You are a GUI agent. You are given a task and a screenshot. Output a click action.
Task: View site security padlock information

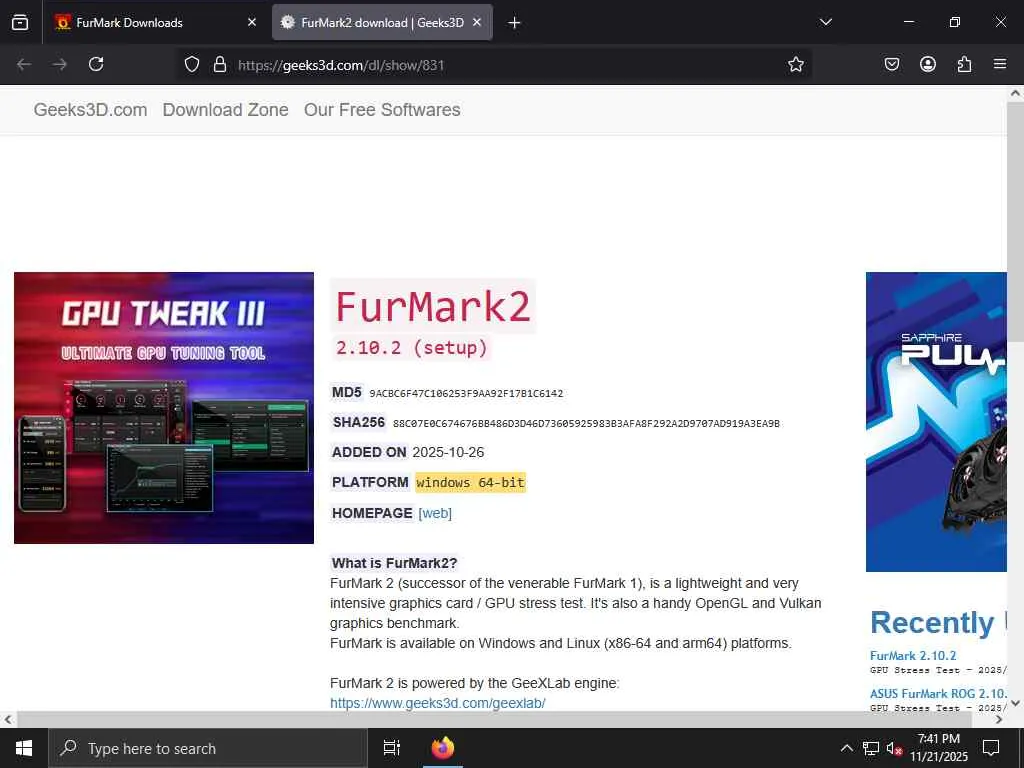click(220, 65)
